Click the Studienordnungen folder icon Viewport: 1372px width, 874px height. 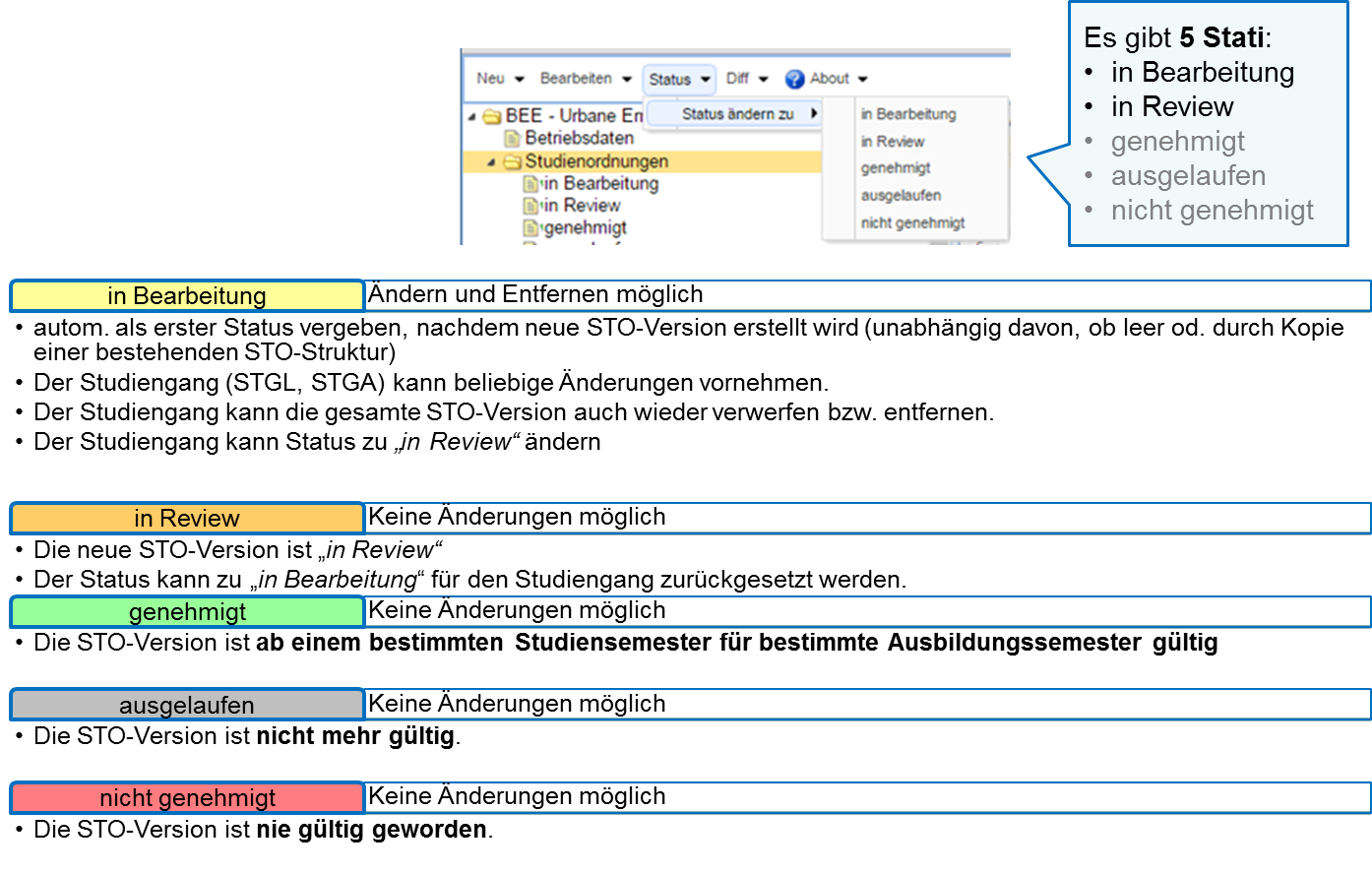pos(512,162)
